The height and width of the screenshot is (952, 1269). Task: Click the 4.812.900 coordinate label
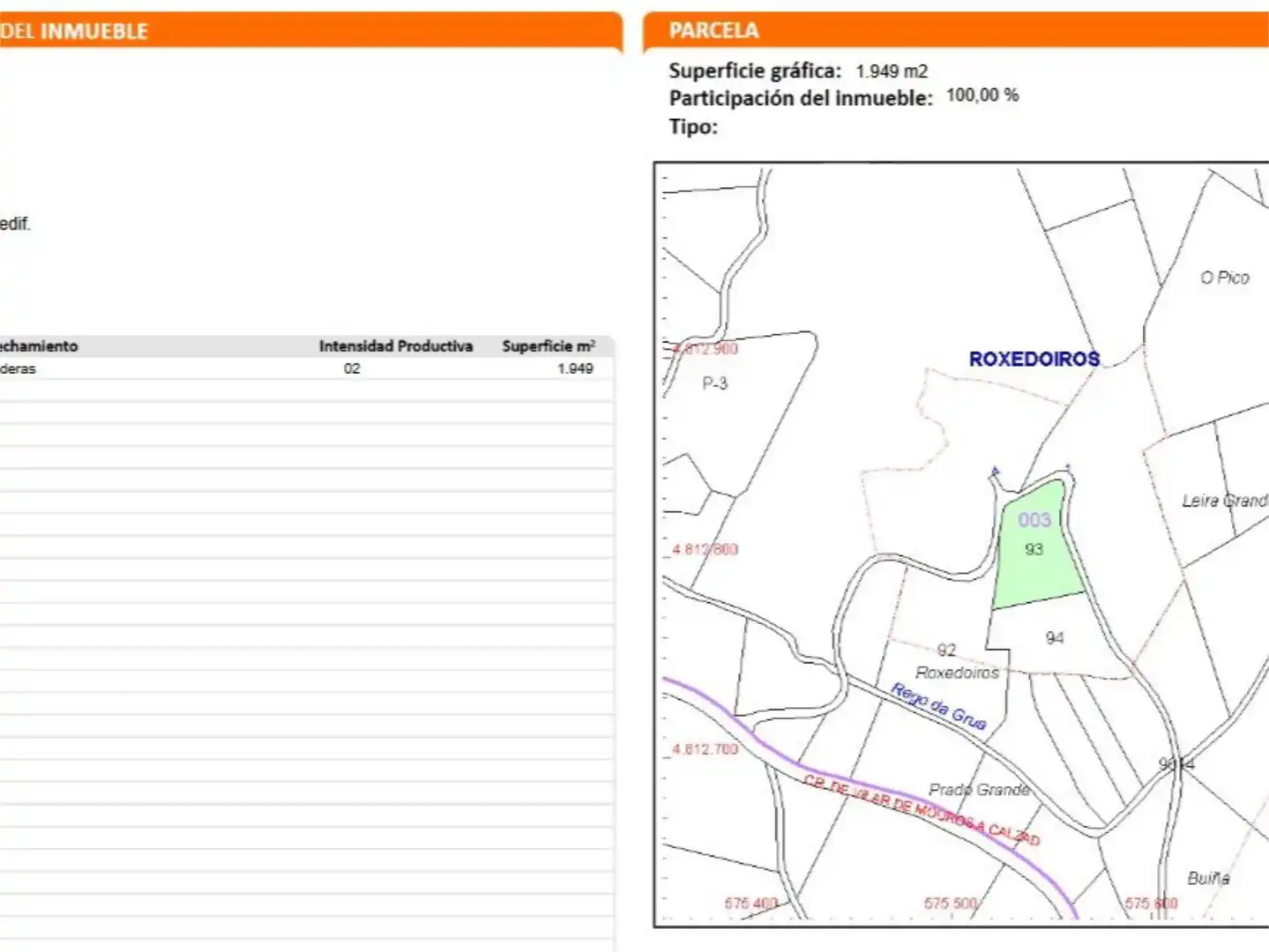point(705,348)
